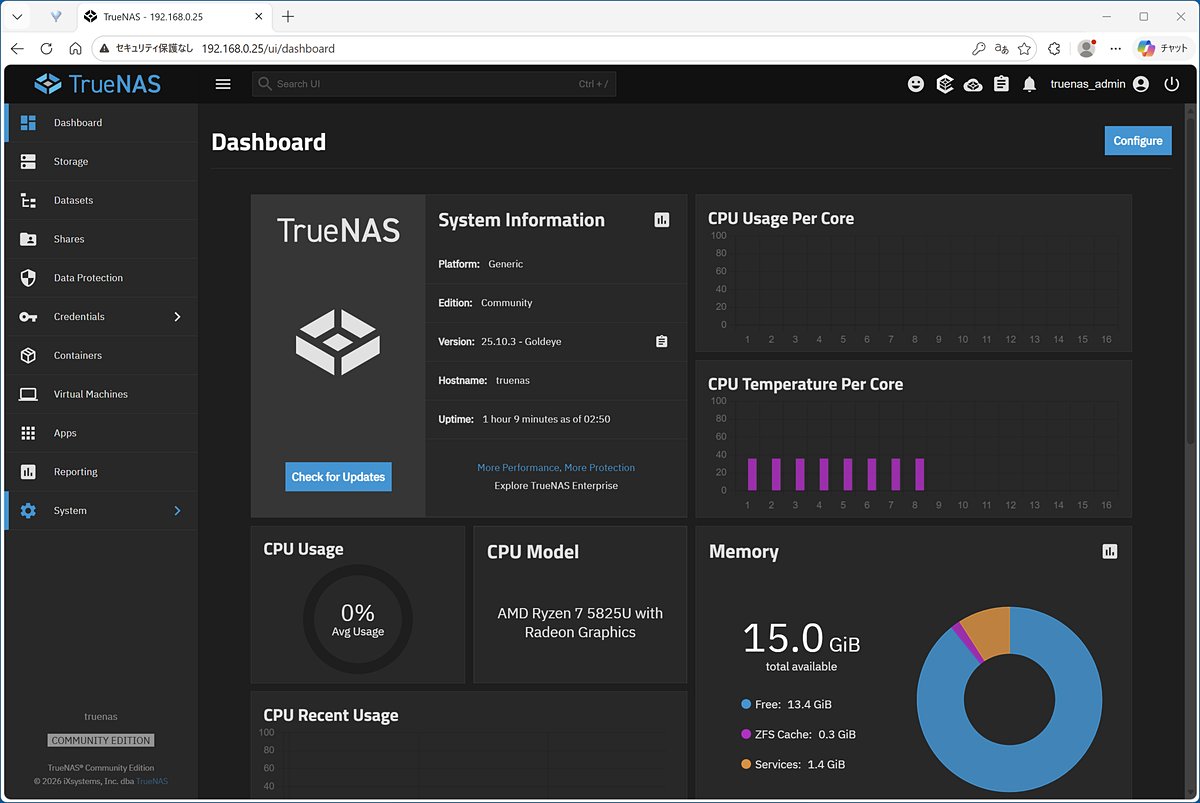Screen dimensions: 1200x803
Task: Click the TrueNAS cube status icon in the top bar
Action: (x=945, y=84)
